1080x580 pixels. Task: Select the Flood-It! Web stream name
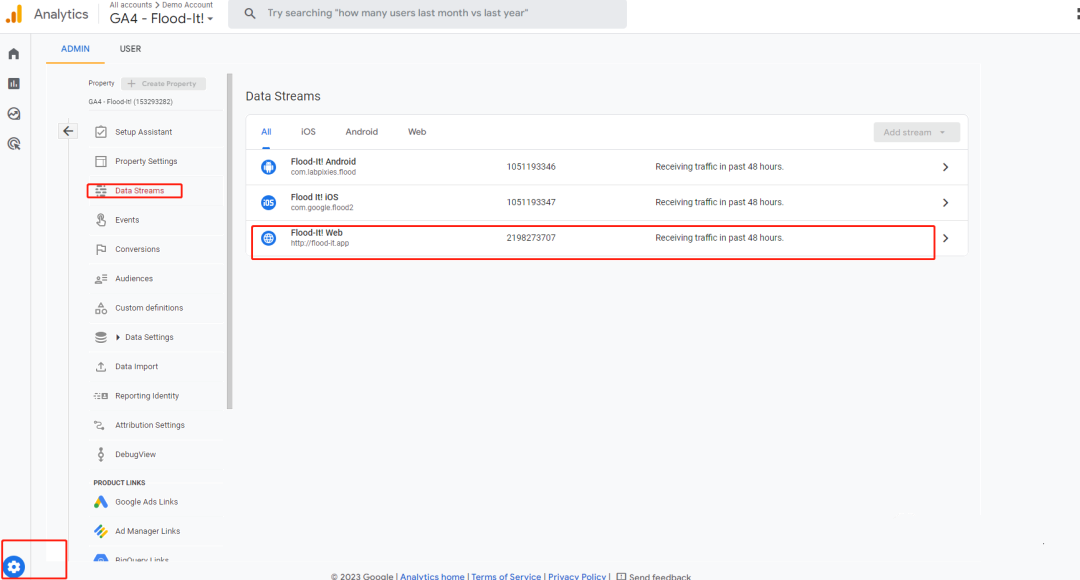pos(316,233)
